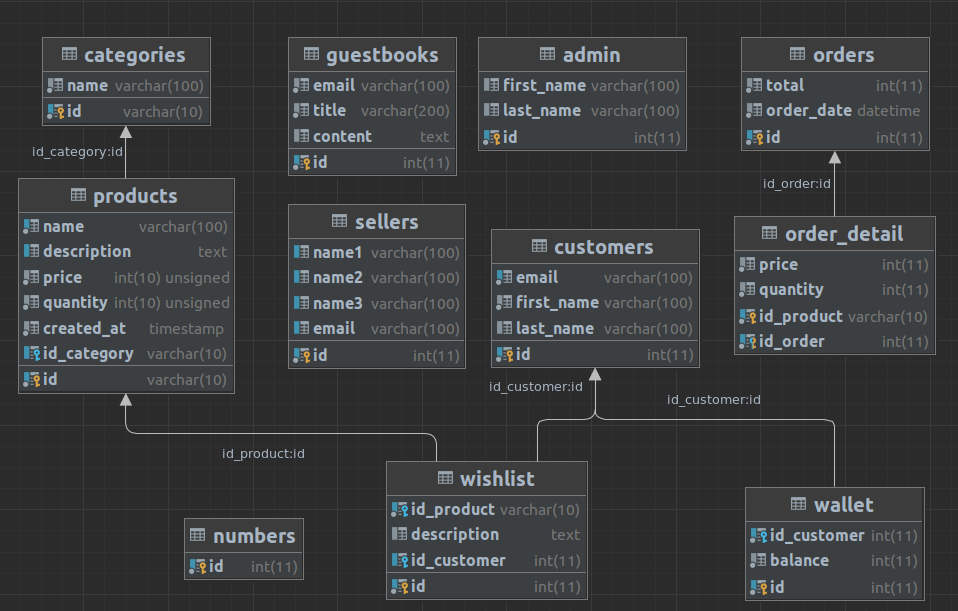Click the table icon in products header
958x611 pixels.
[x=78, y=196]
